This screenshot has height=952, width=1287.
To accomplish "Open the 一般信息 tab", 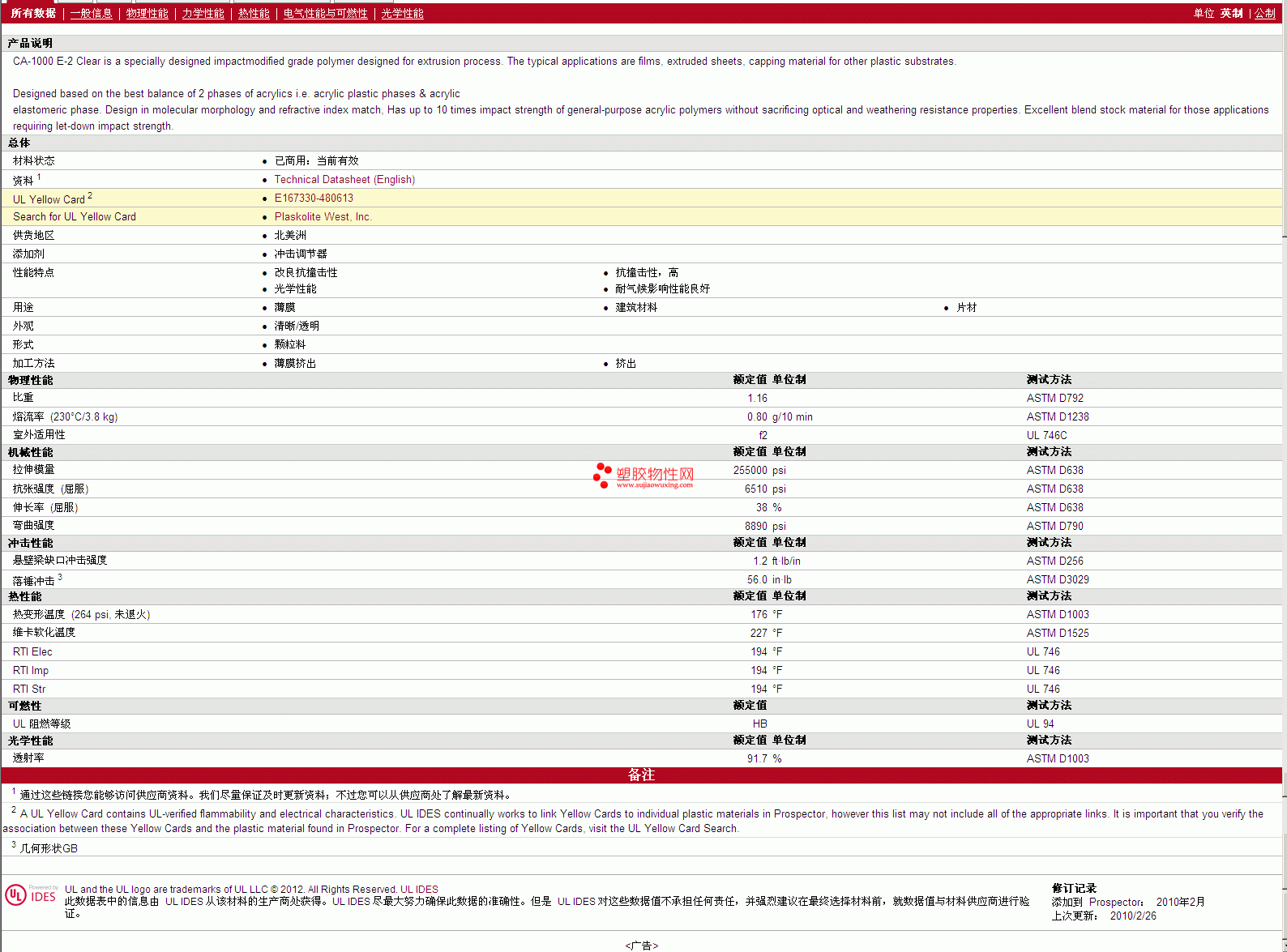I will (91, 14).
